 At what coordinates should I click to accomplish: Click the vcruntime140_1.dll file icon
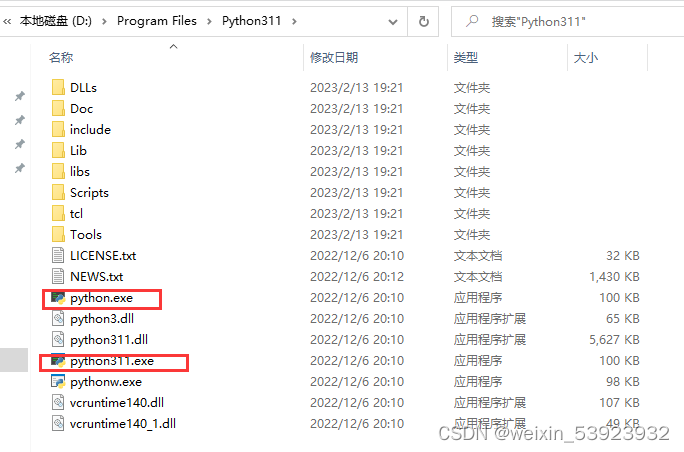[58, 423]
